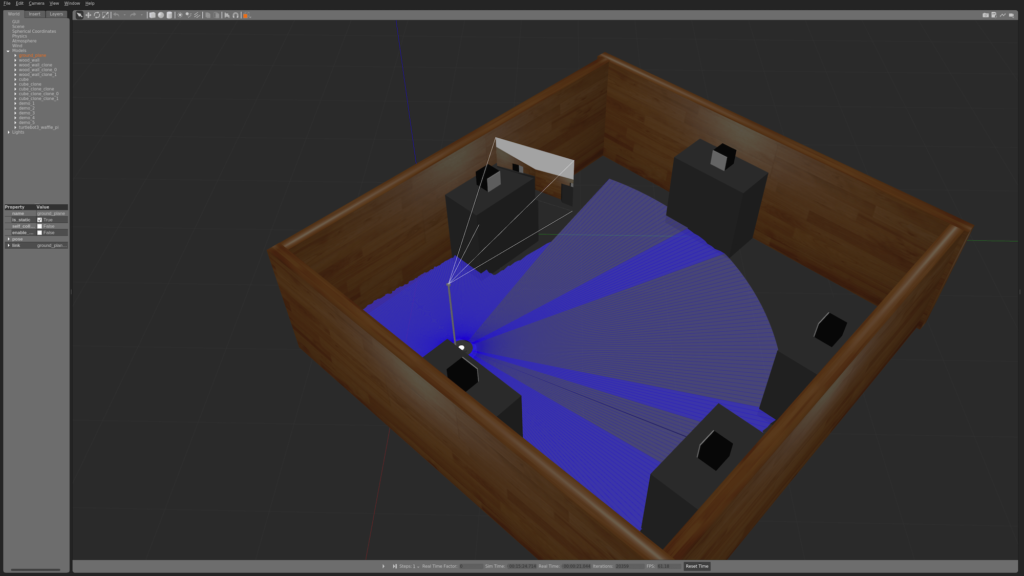Insert a sphere into the scene
Image resolution: width=1024 pixels, height=576 pixels.
tap(162, 15)
